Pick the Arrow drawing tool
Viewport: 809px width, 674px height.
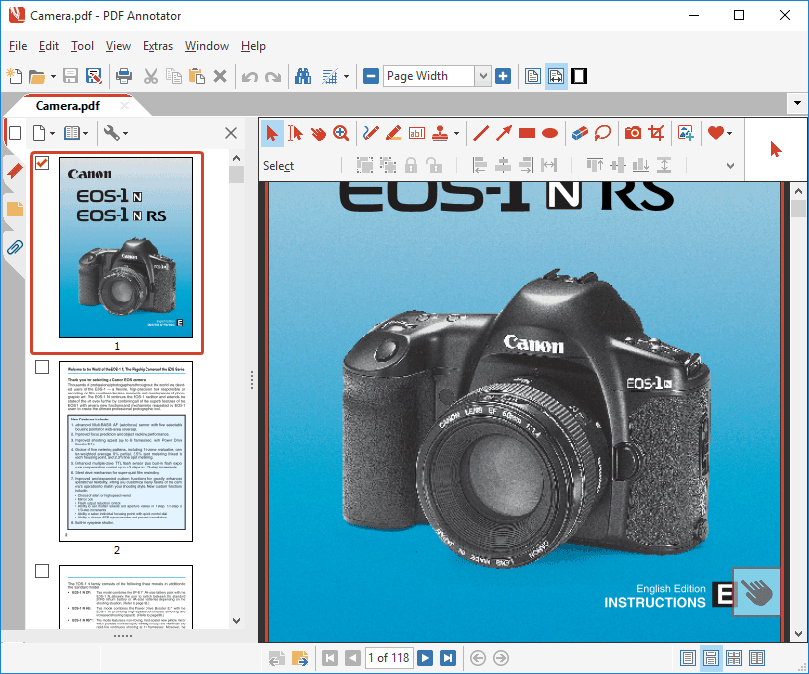pos(504,133)
